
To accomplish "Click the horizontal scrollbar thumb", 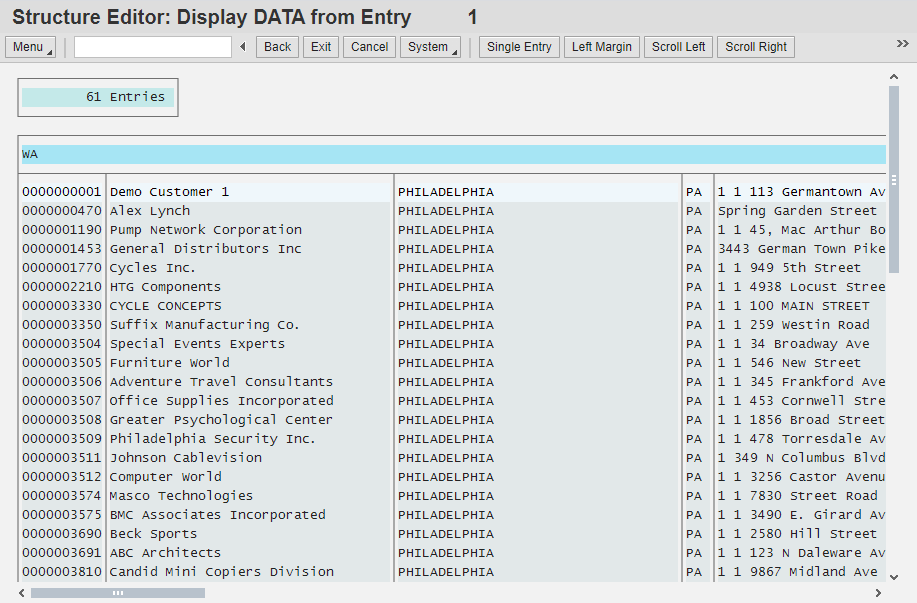I will coord(118,593).
